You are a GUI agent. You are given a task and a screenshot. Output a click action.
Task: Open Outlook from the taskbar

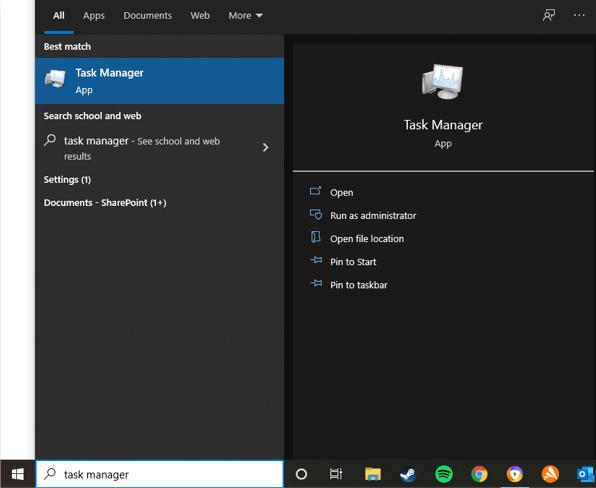(x=585, y=474)
